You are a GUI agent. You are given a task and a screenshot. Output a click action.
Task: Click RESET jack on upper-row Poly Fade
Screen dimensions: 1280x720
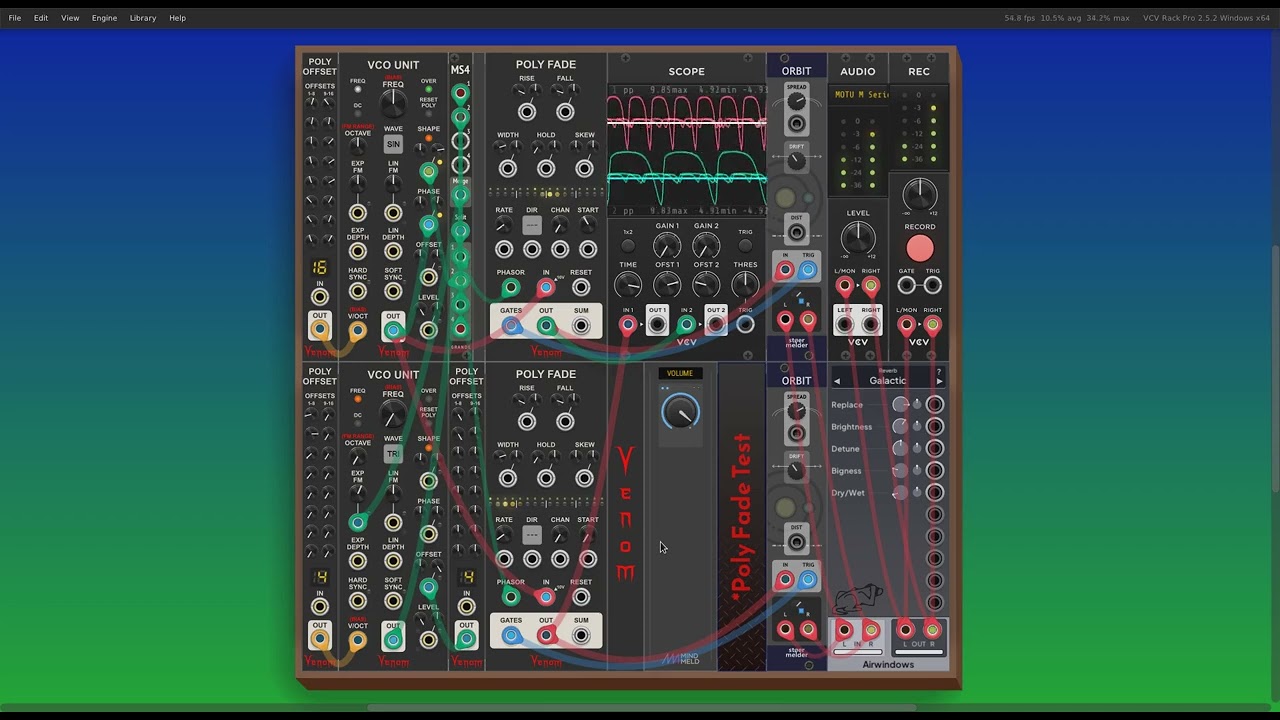pyautogui.click(x=581, y=288)
